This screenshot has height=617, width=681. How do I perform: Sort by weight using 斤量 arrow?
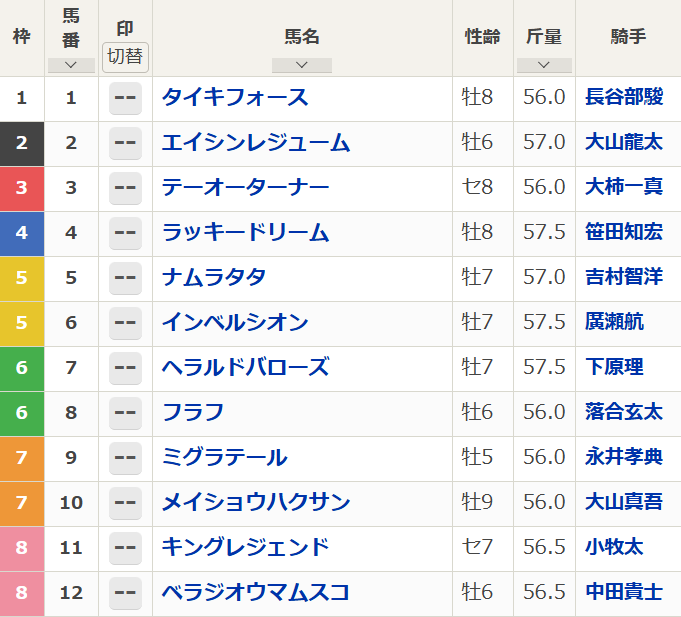544,65
